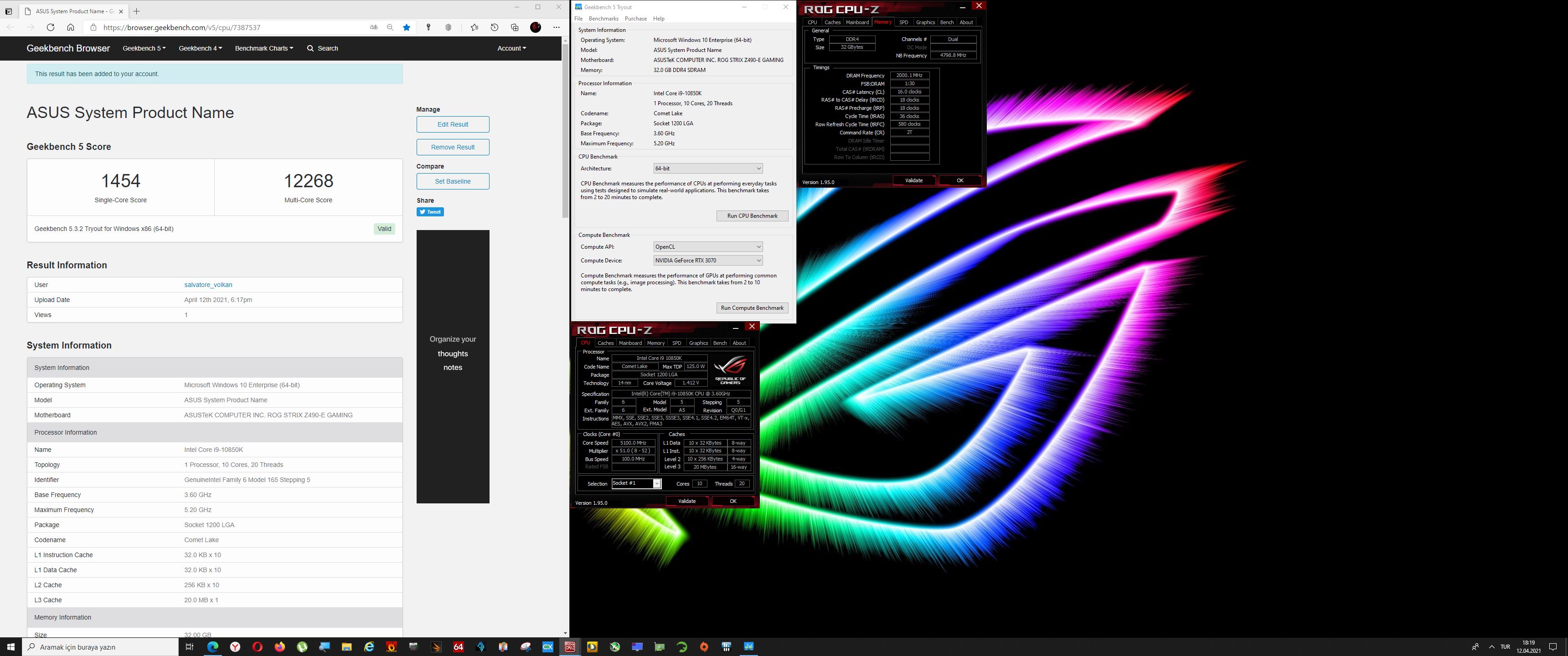The width and height of the screenshot is (1568, 656).
Task: Open the password key extension icon
Action: (428, 27)
